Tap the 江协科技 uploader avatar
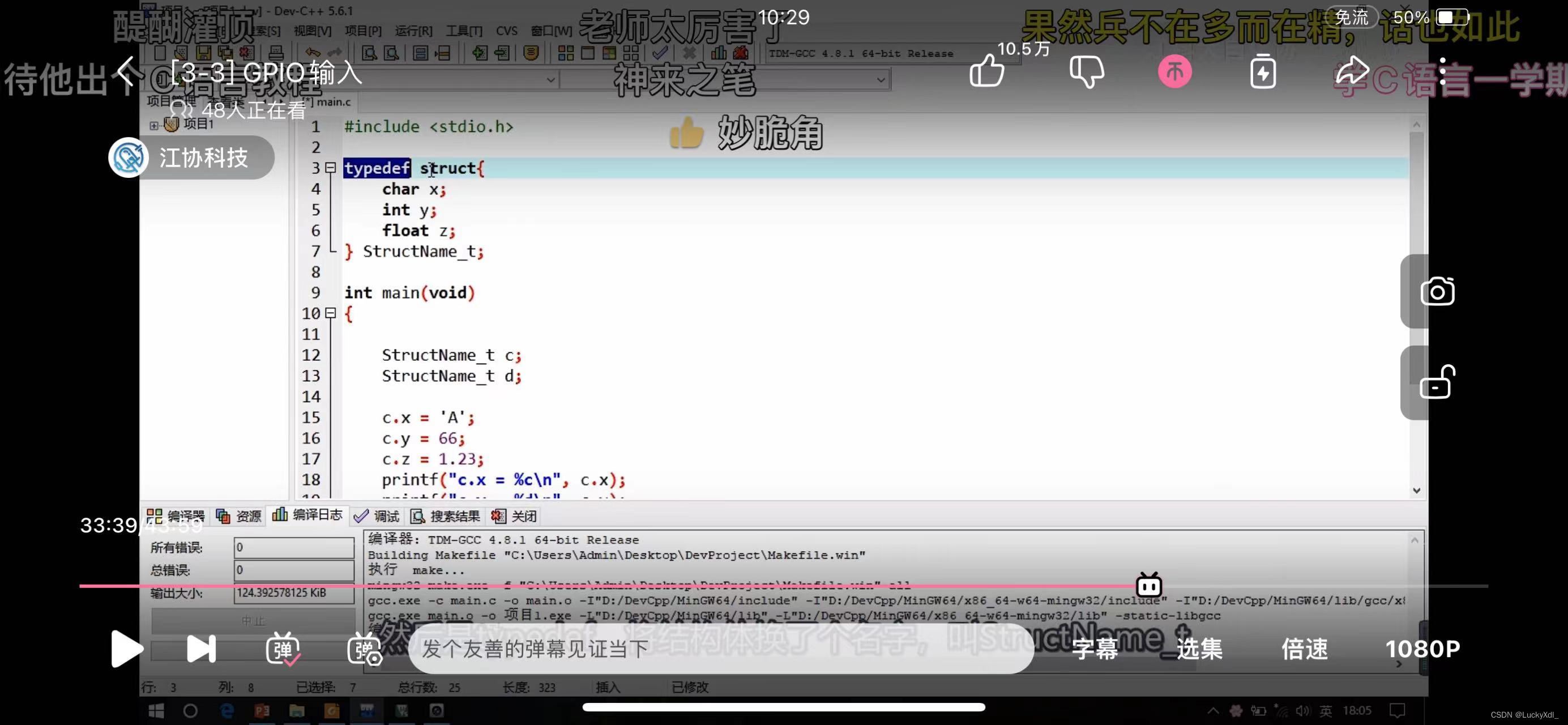Viewport: 1568px width, 725px height. tap(129, 157)
